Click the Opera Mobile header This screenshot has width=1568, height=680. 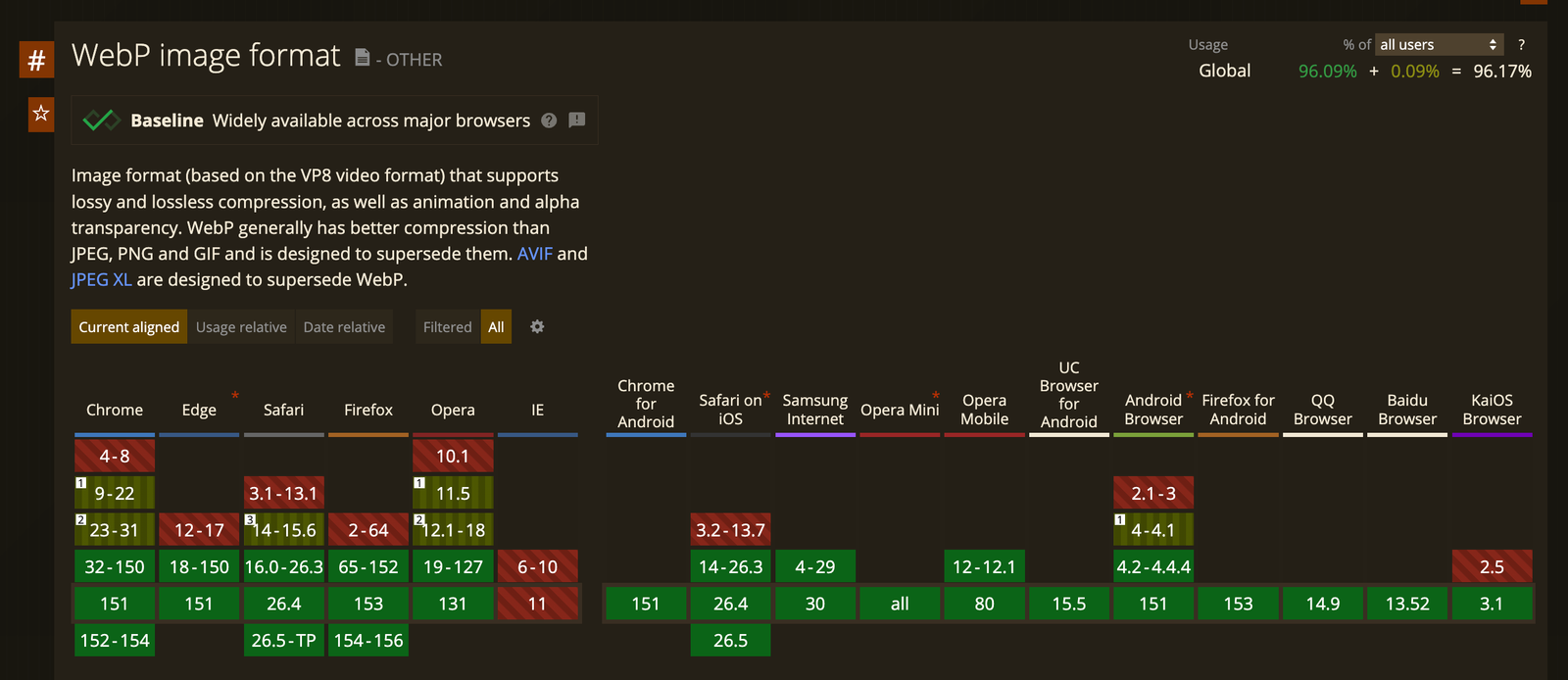click(984, 410)
